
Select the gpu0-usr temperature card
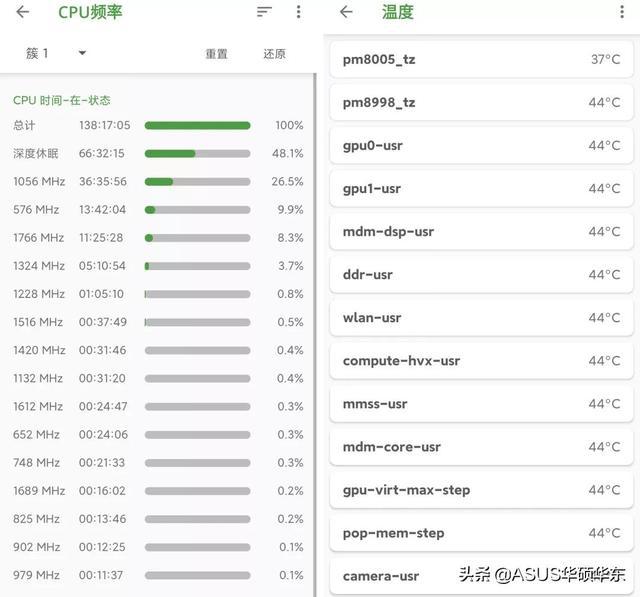tap(481, 145)
